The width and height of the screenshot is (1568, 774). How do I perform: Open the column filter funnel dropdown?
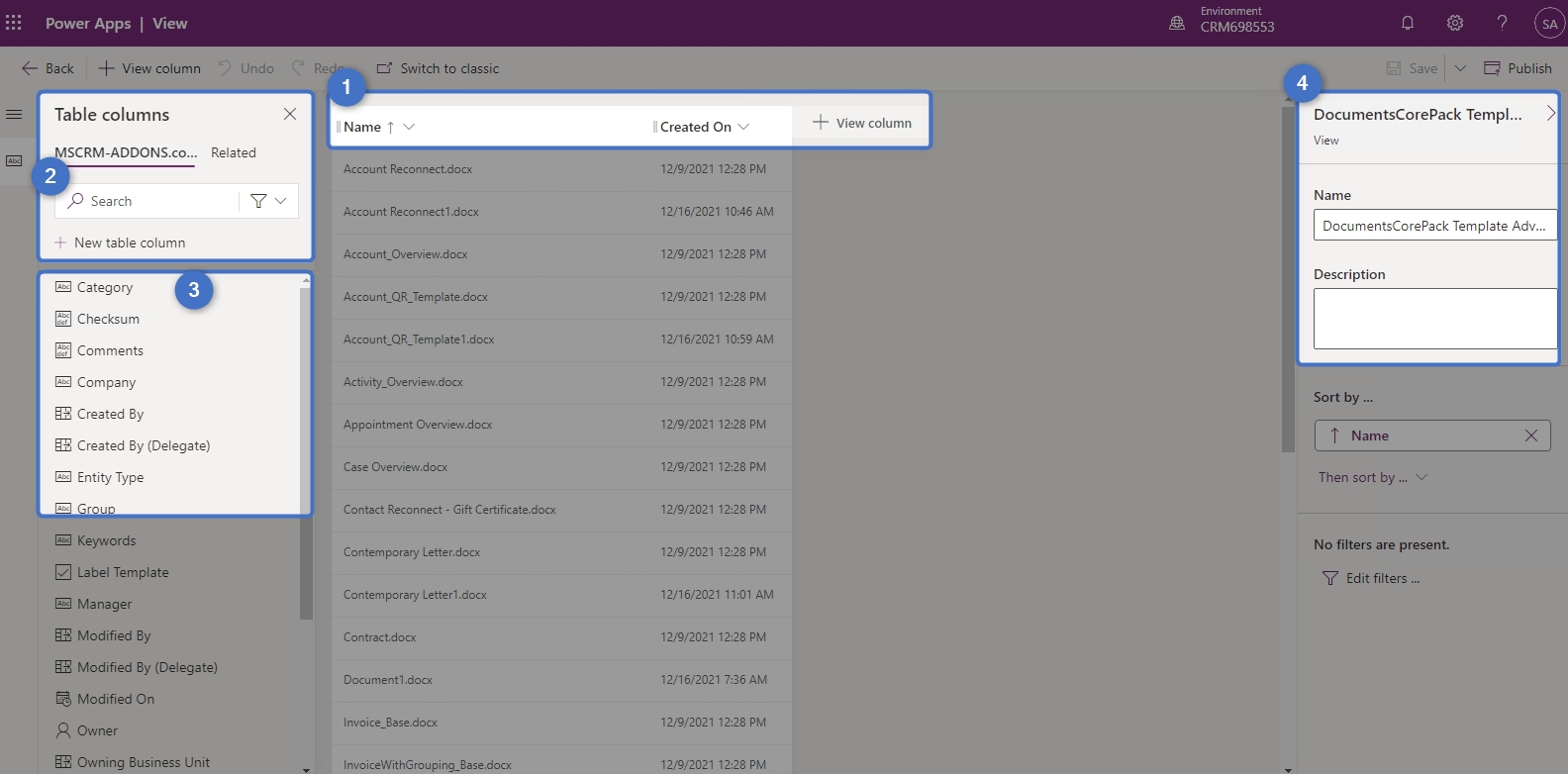[x=268, y=201]
